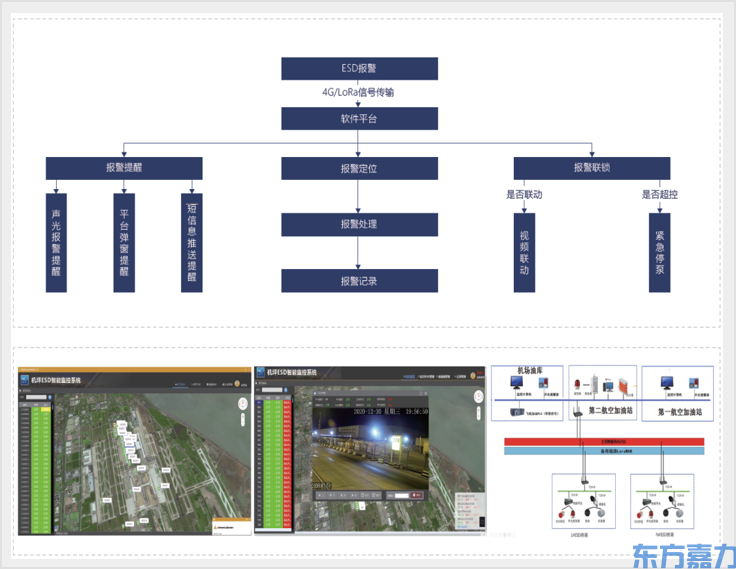Click the 报警定位 box
Image resolution: width=736 pixels, height=569 pixels.
pos(359,168)
